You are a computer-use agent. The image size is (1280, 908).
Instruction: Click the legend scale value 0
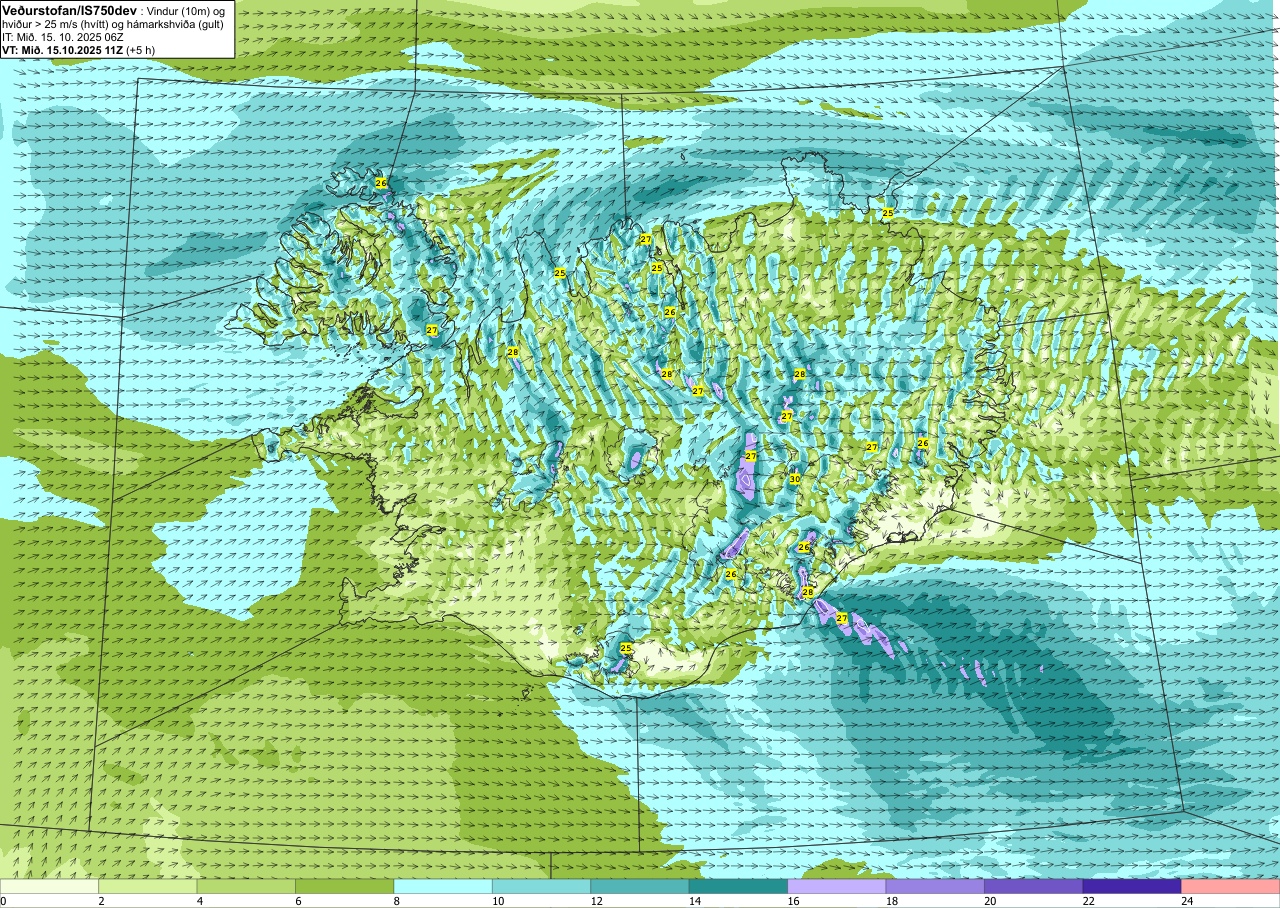pos(4,902)
